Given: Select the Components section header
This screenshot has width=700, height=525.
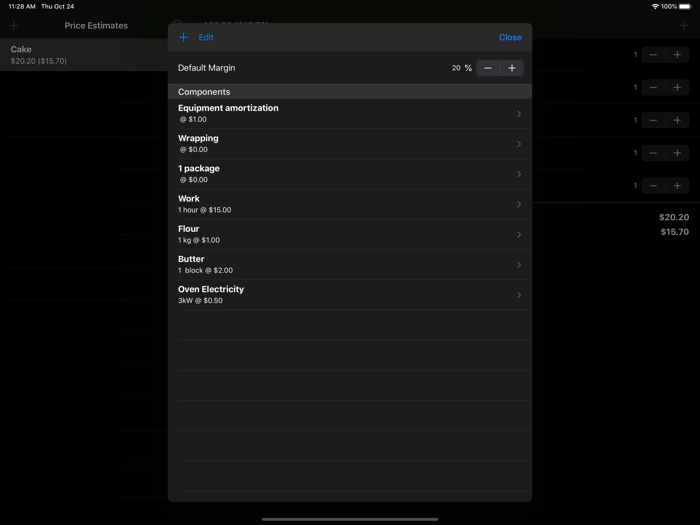Looking at the screenshot, I should click(350, 92).
